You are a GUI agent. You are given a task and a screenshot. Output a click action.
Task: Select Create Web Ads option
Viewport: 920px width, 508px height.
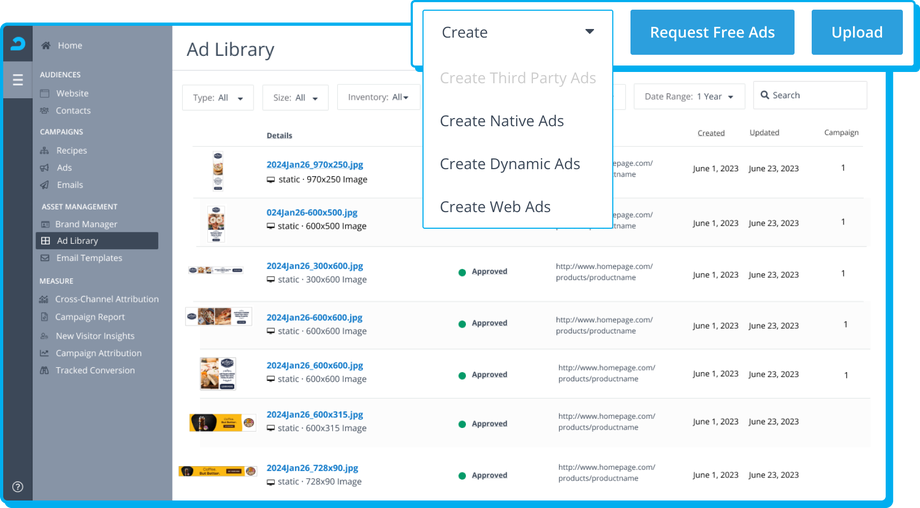click(495, 206)
